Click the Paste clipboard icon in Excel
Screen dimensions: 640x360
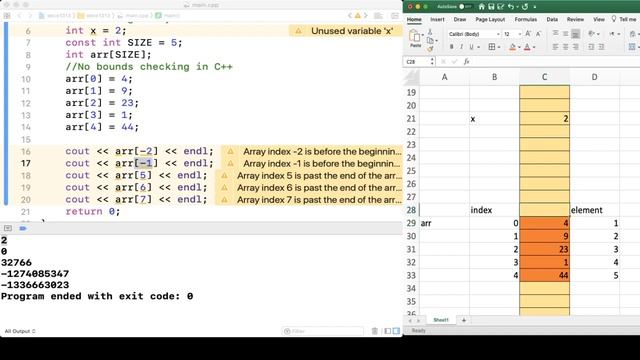coord(415,36)
